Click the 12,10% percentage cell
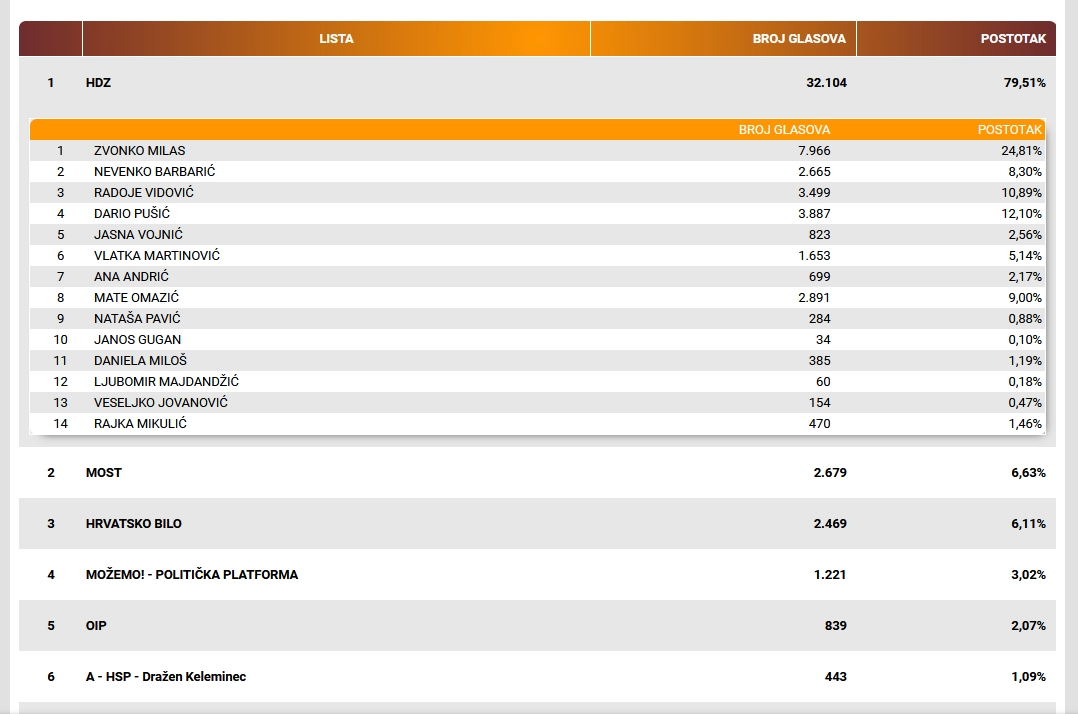This screenshot has height=714, width=1078. pos(1021,214)
